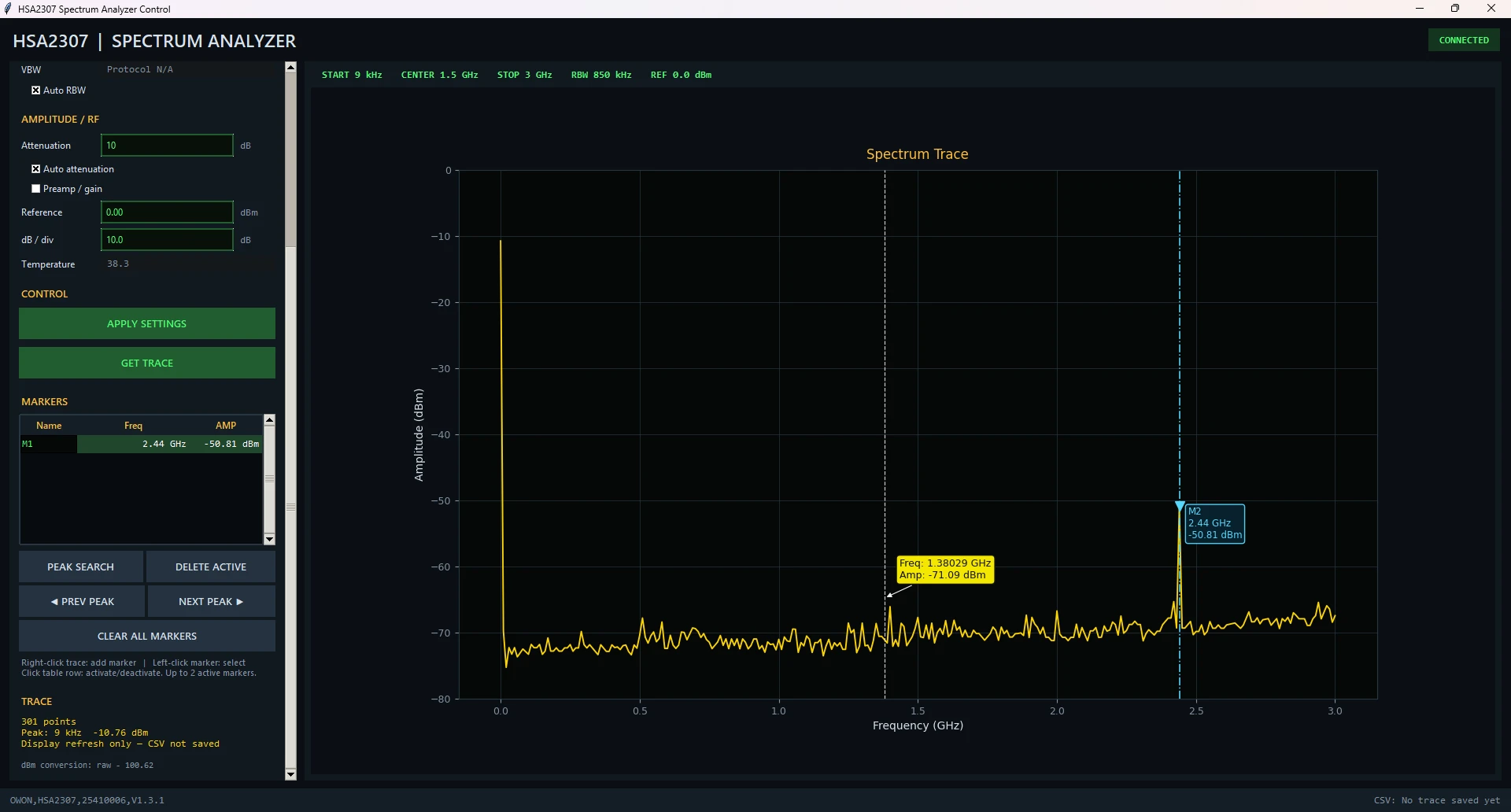The width and height of the screenshot is (1511, 812).
Task: Click the app feather icon in title bar
Action: coord(8,9)
